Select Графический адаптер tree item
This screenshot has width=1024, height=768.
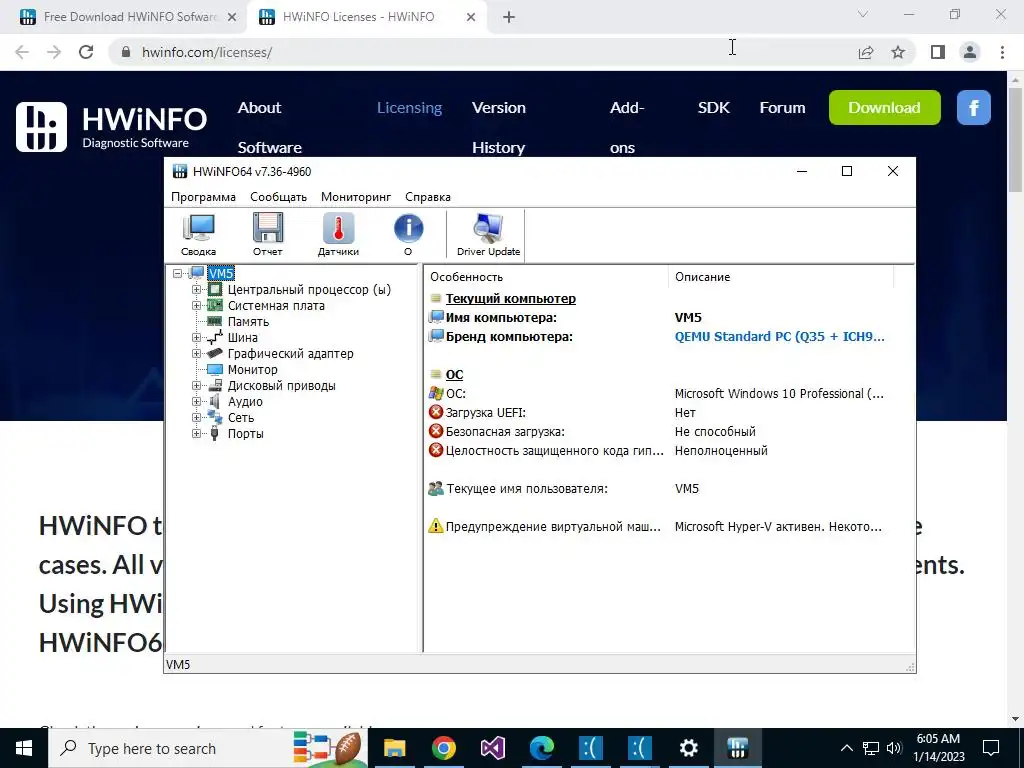tap(291, 353)
